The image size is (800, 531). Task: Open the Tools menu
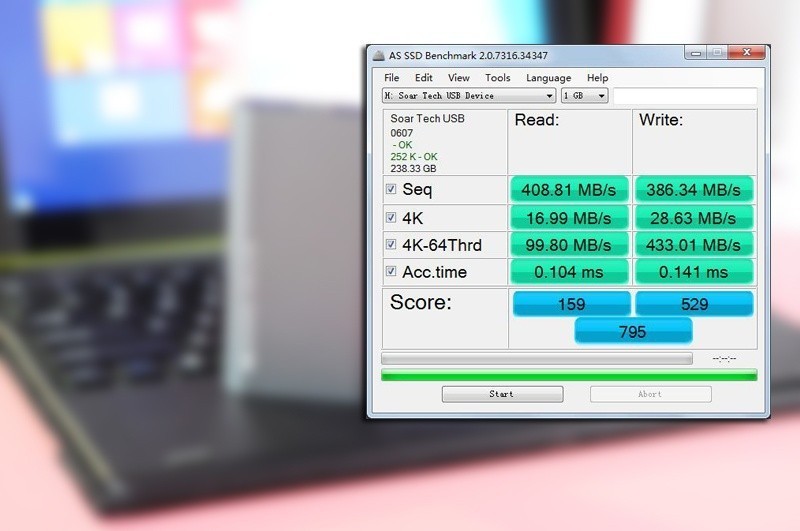497,78
